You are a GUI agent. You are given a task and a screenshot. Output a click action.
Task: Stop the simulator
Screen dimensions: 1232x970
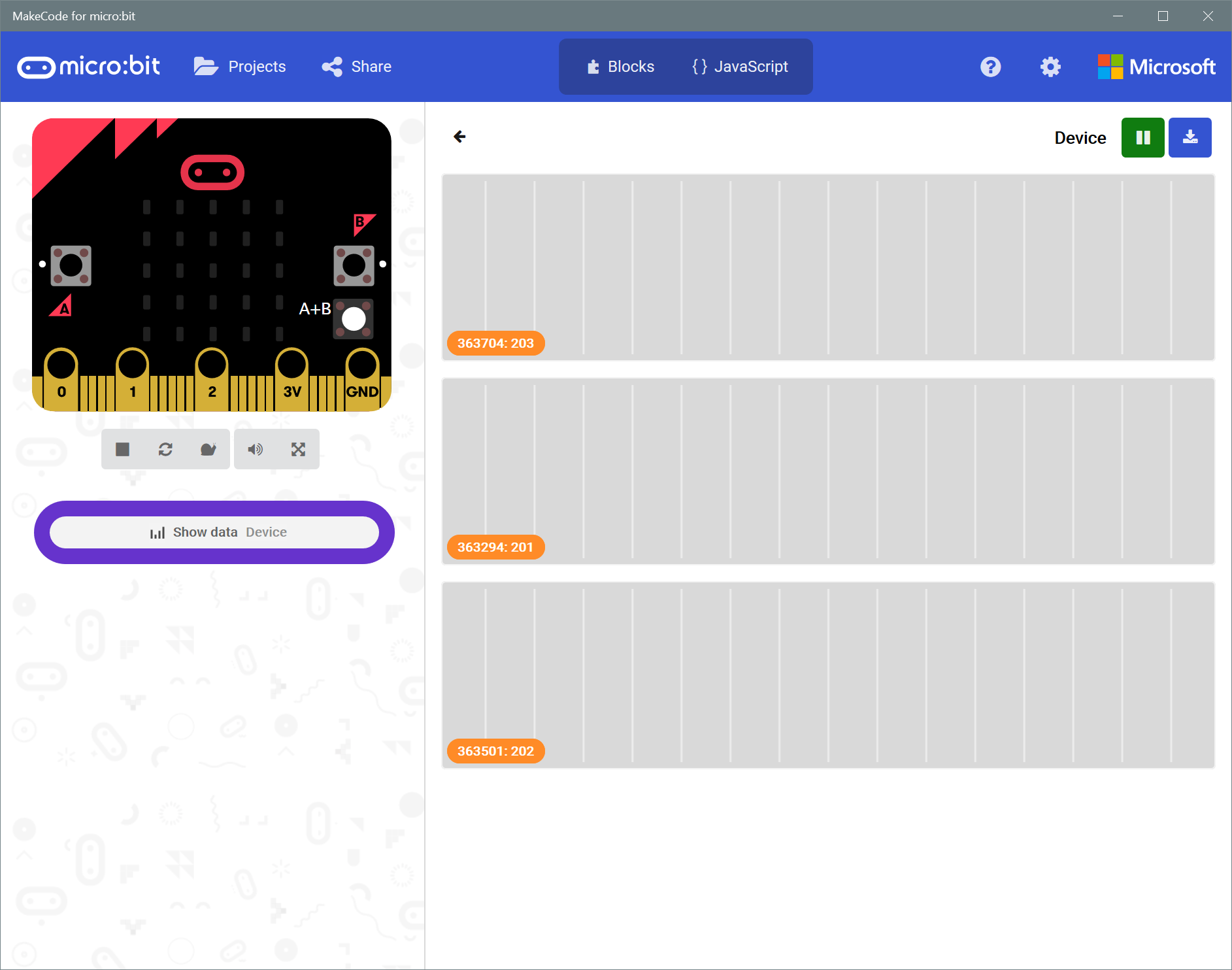tap(122, 449)
